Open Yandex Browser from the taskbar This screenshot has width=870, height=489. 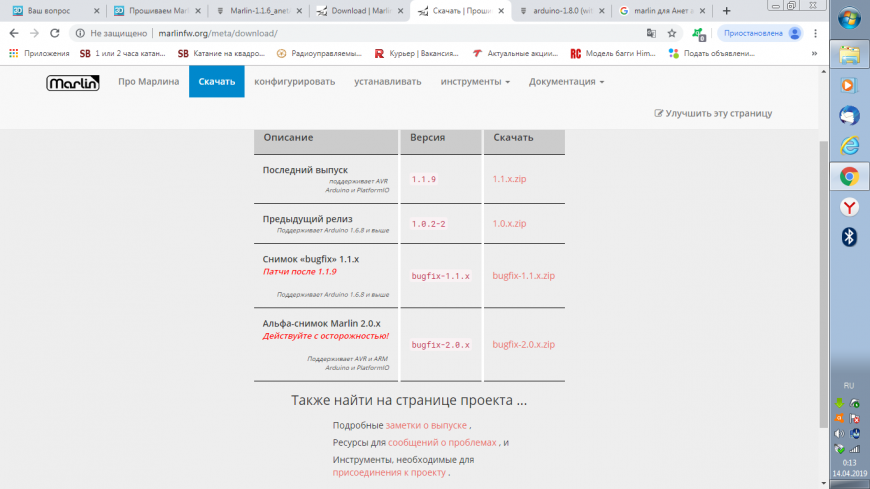click(x=849, y=207)
